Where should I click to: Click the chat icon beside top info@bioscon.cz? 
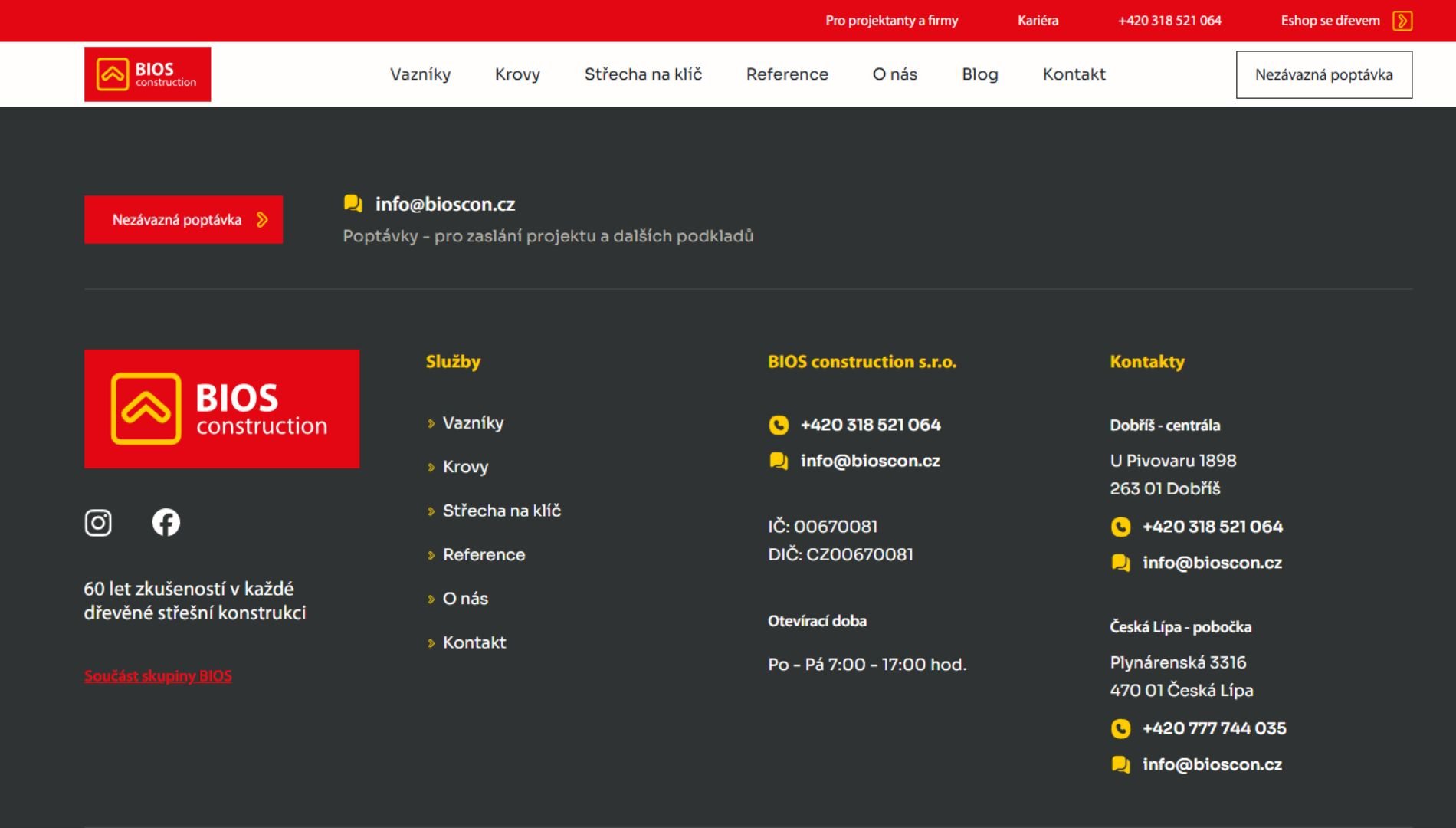[353, 203]
